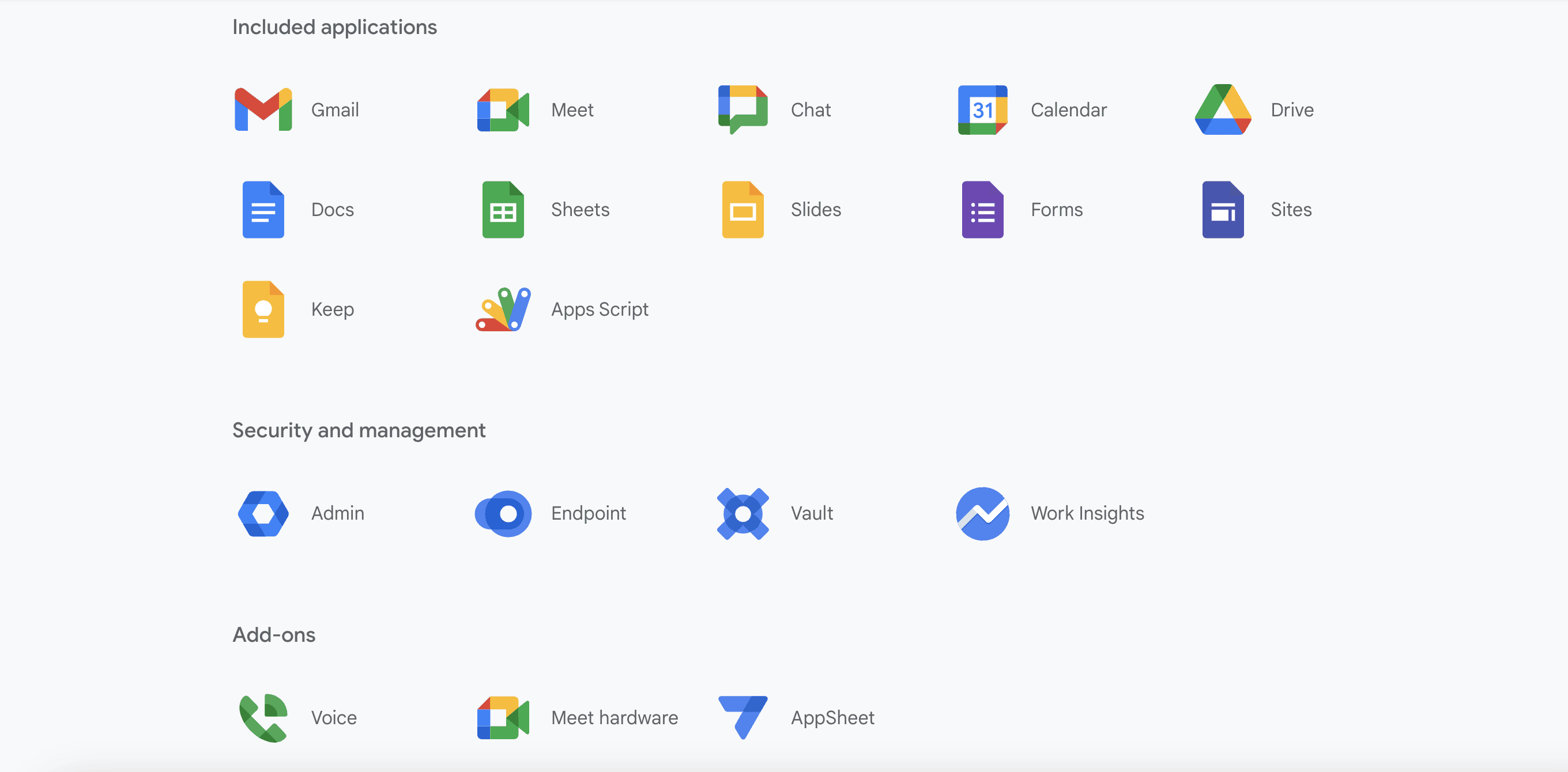Click the Included applications heading
This screenshot has width=1568, height=772.
(x=335, y=28)
